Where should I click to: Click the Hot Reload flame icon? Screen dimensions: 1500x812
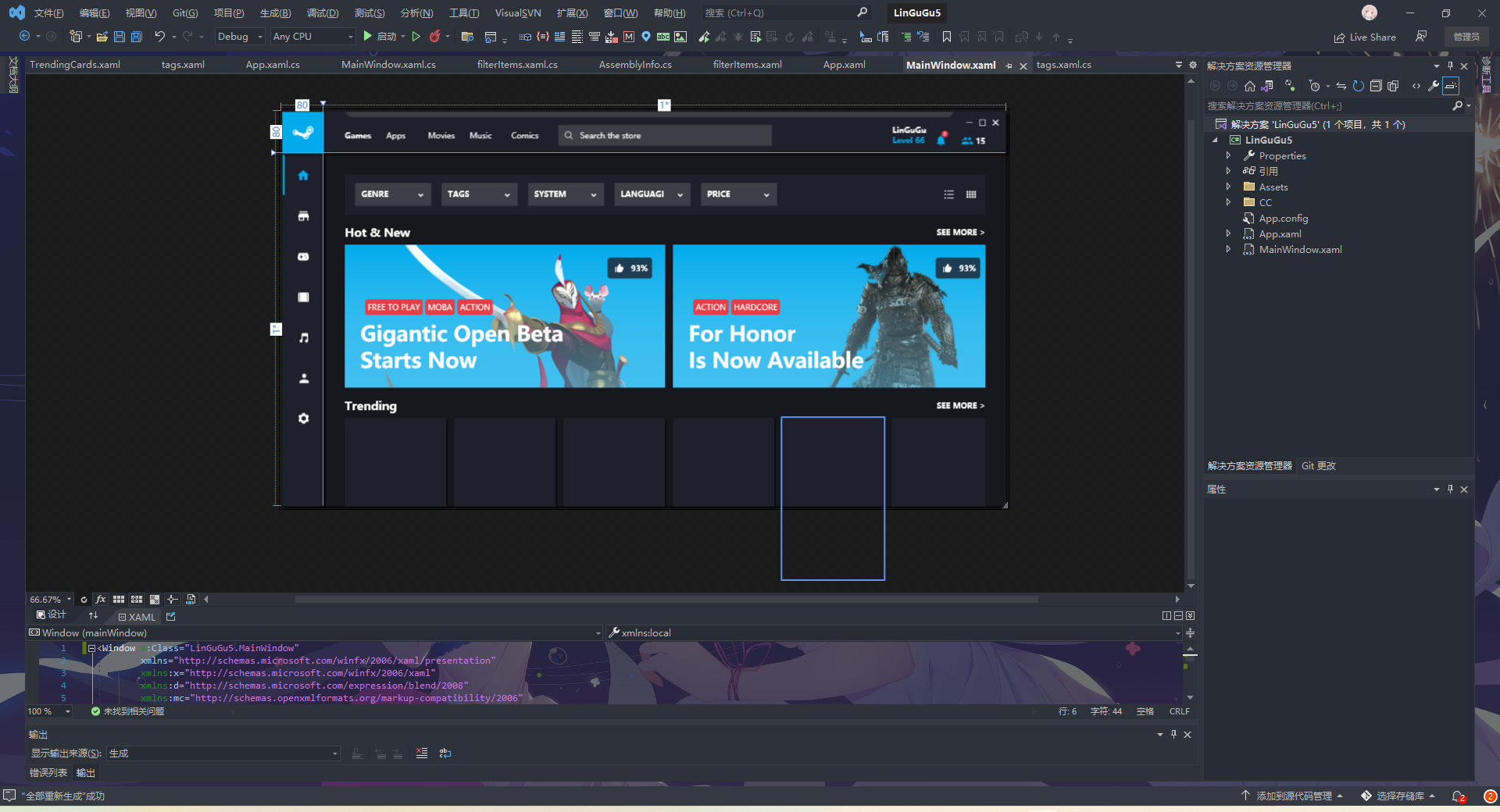(435, 36)
